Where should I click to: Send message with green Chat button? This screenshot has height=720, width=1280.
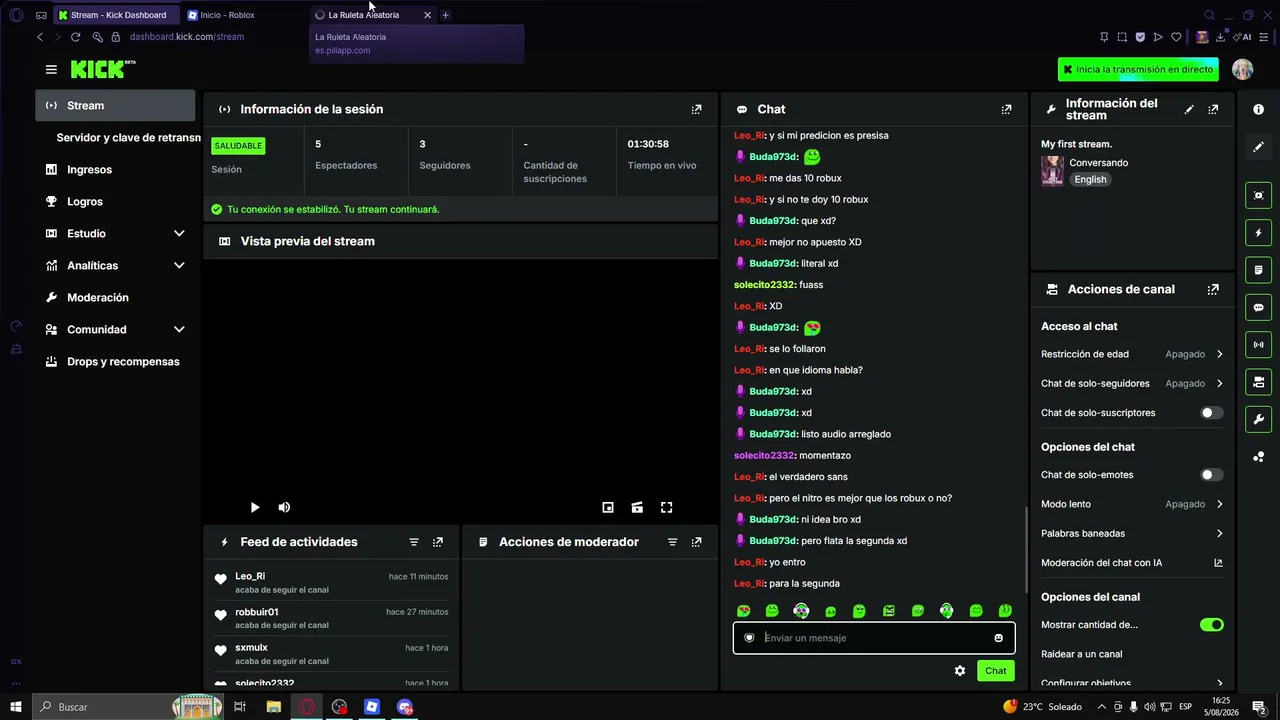point(995,671)
